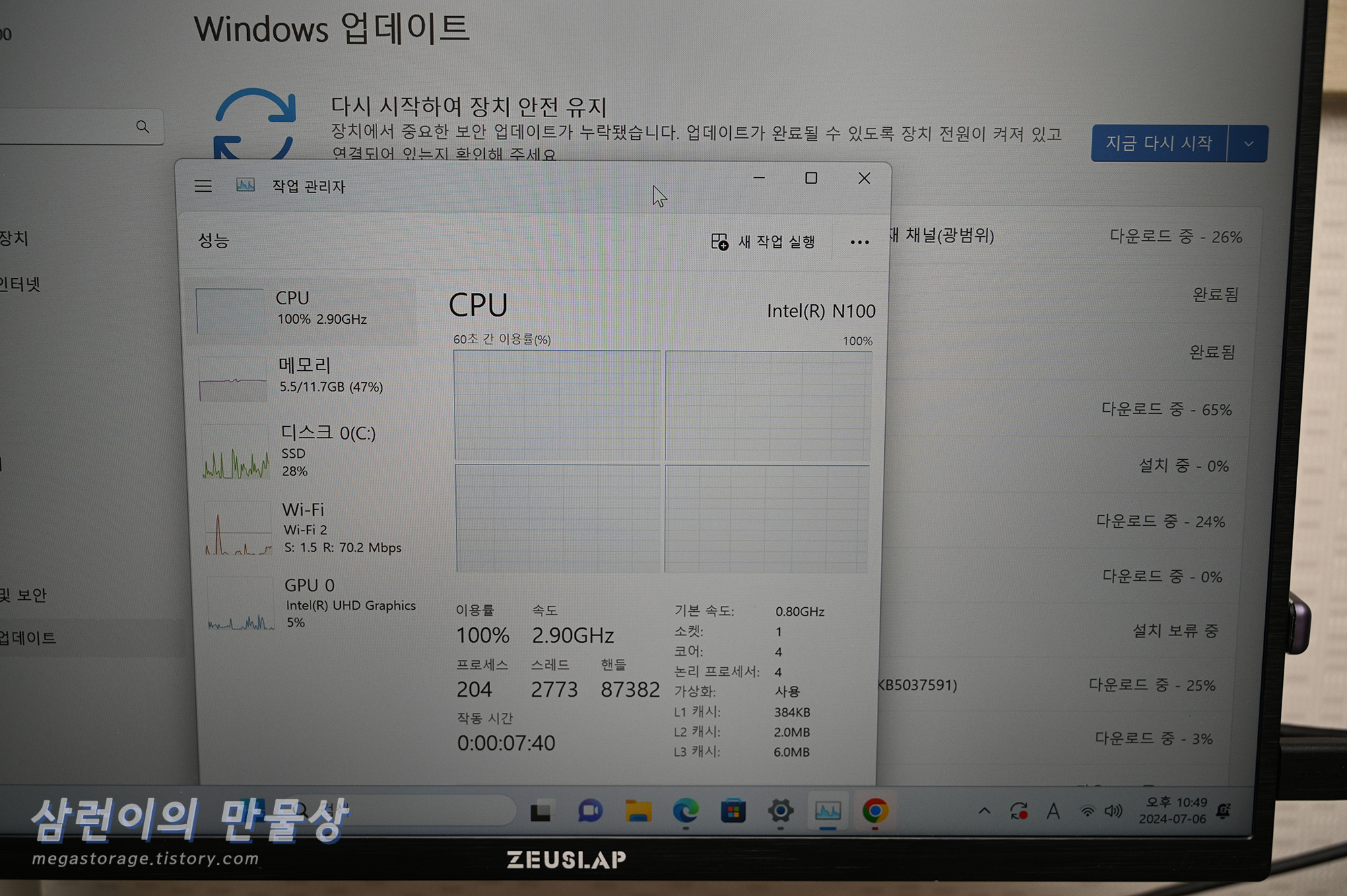Open the Task Manager hamburger navigation menu
The width and height of the screenshot is (1347, 896).
pos(203,186)
